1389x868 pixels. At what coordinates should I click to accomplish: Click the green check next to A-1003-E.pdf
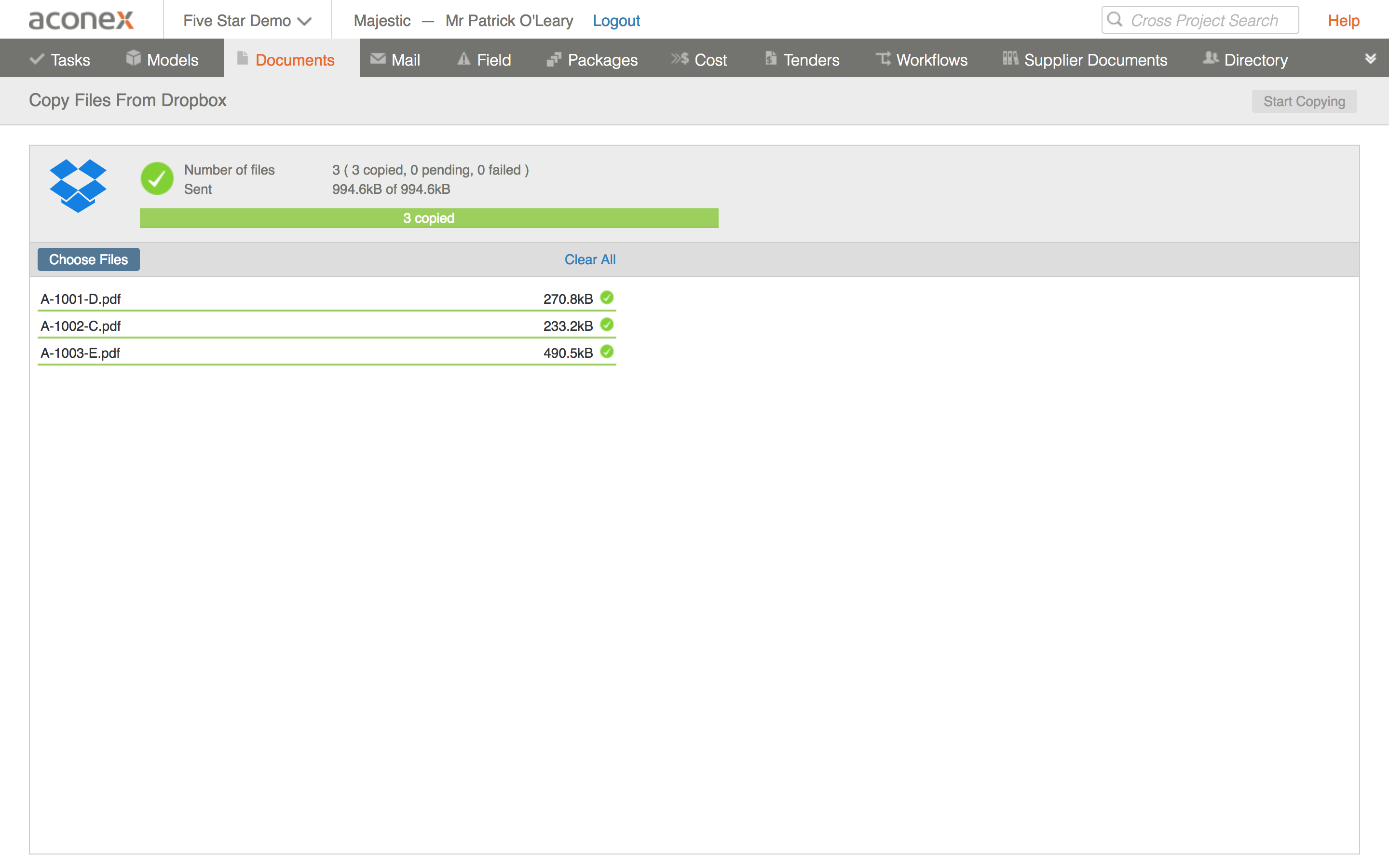point(607,352)
